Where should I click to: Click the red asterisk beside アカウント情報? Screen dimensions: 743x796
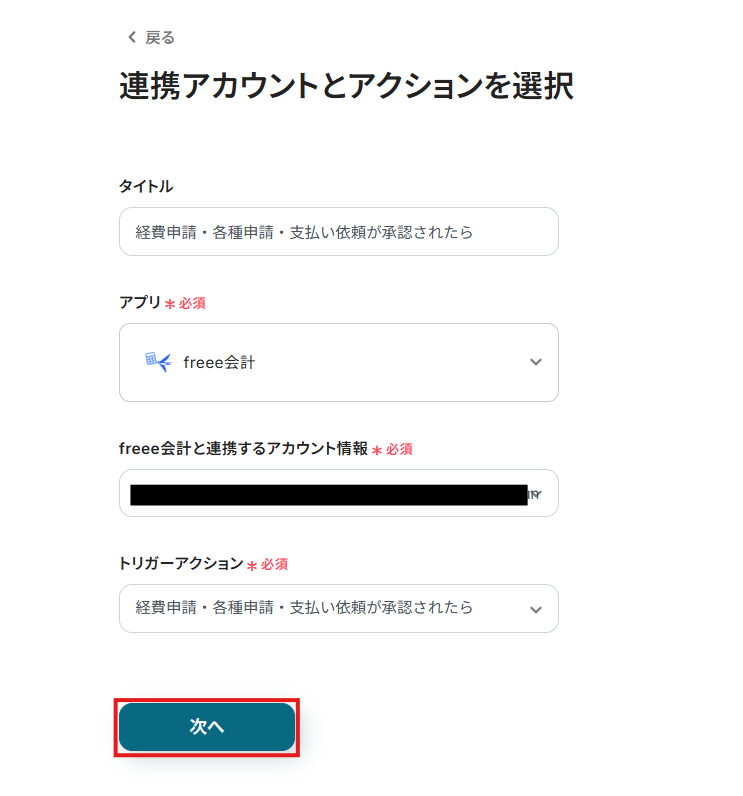tap(377, 450)
